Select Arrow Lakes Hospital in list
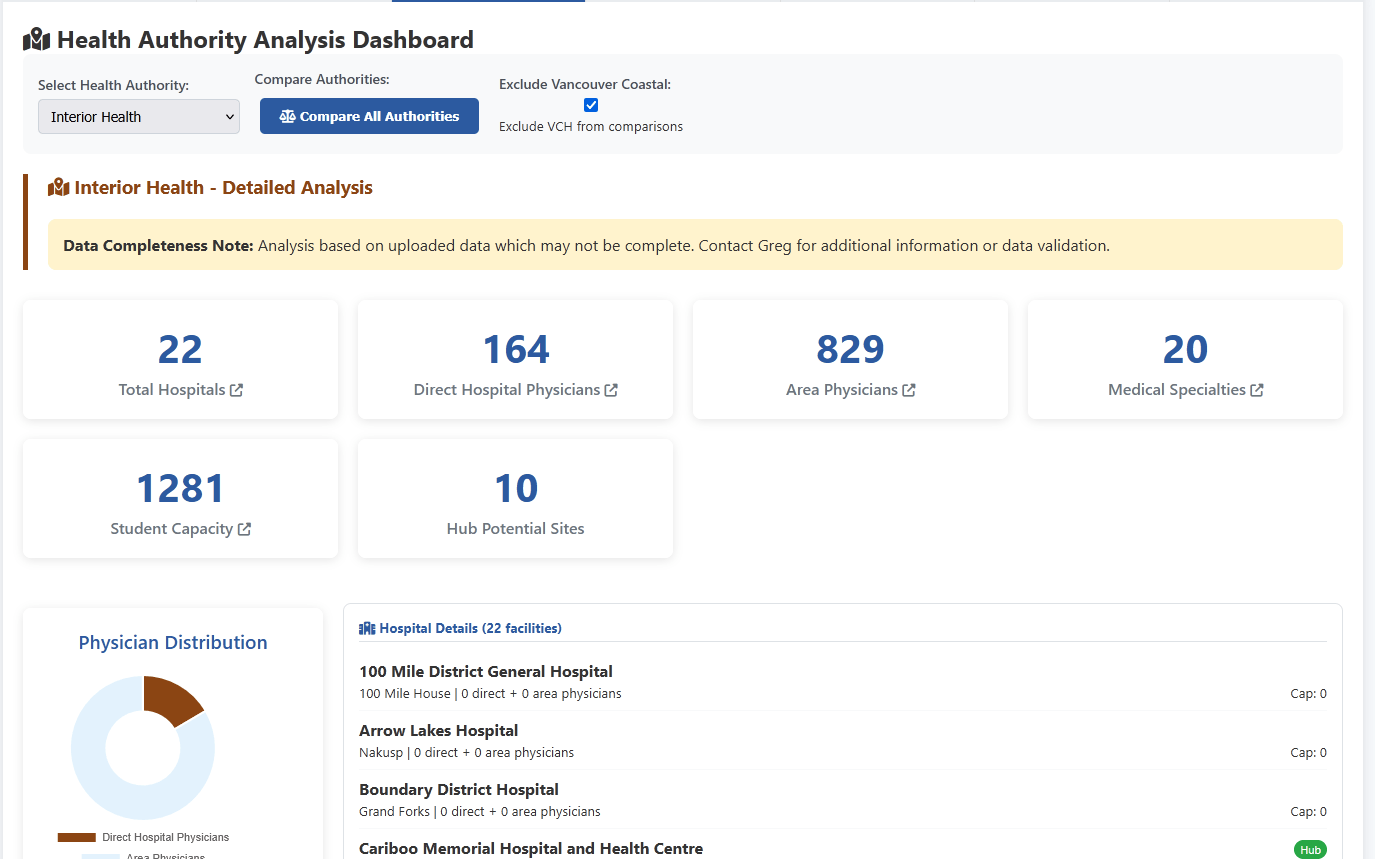This screenshot has height=859, width=1375. [438, 731]
